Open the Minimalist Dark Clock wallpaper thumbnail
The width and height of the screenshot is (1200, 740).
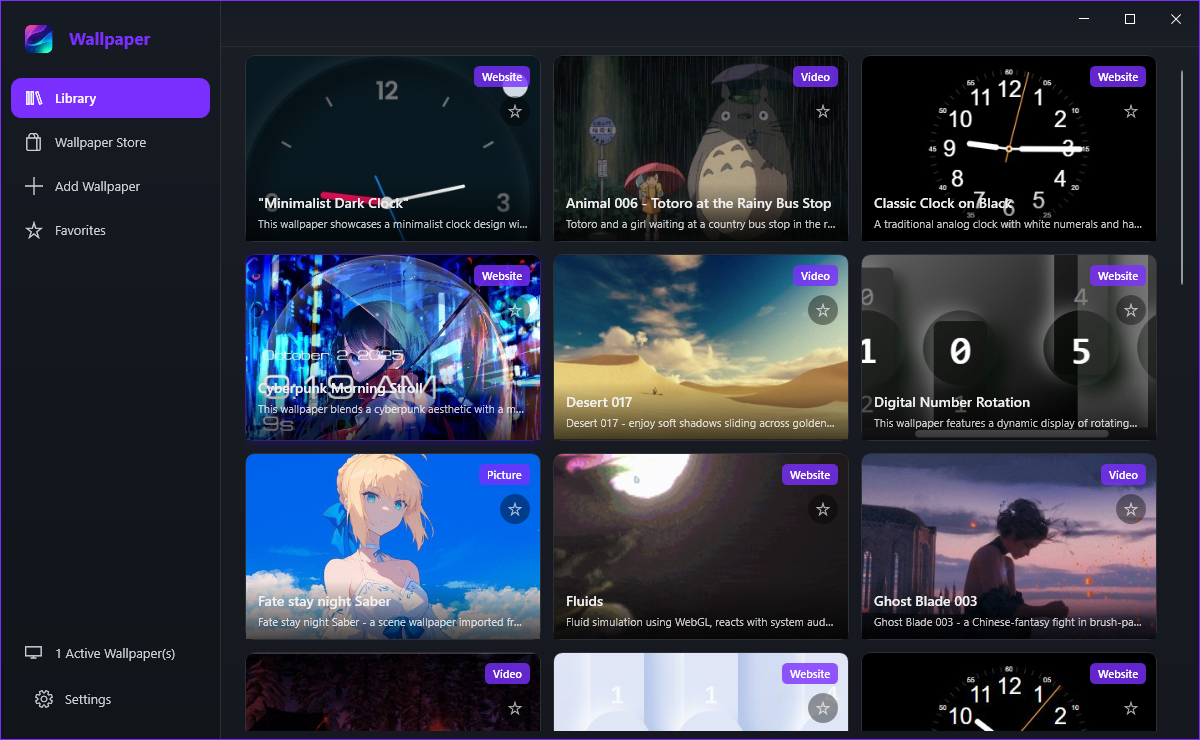[393, 148]
